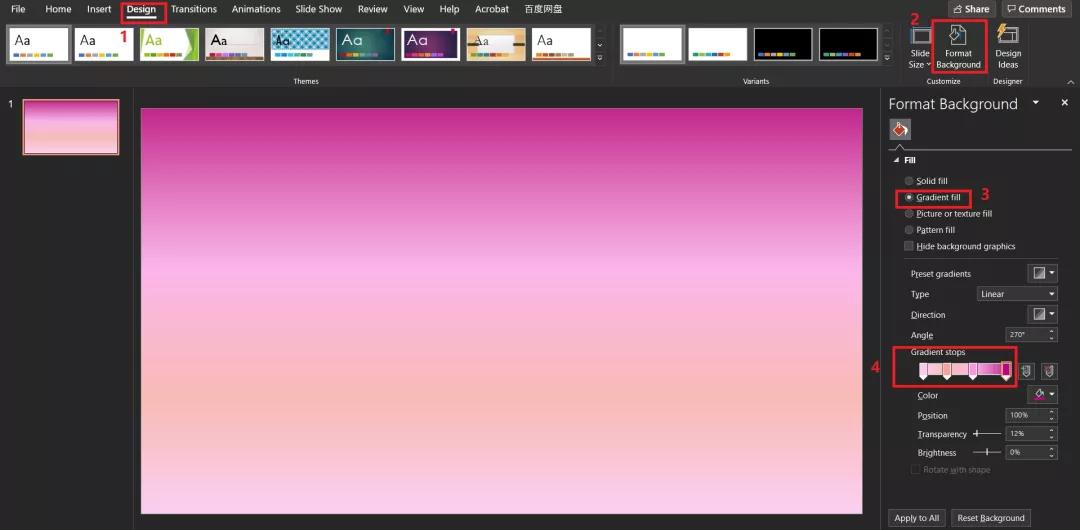
Task: Select Solid fill option
Action: (926, 181)
